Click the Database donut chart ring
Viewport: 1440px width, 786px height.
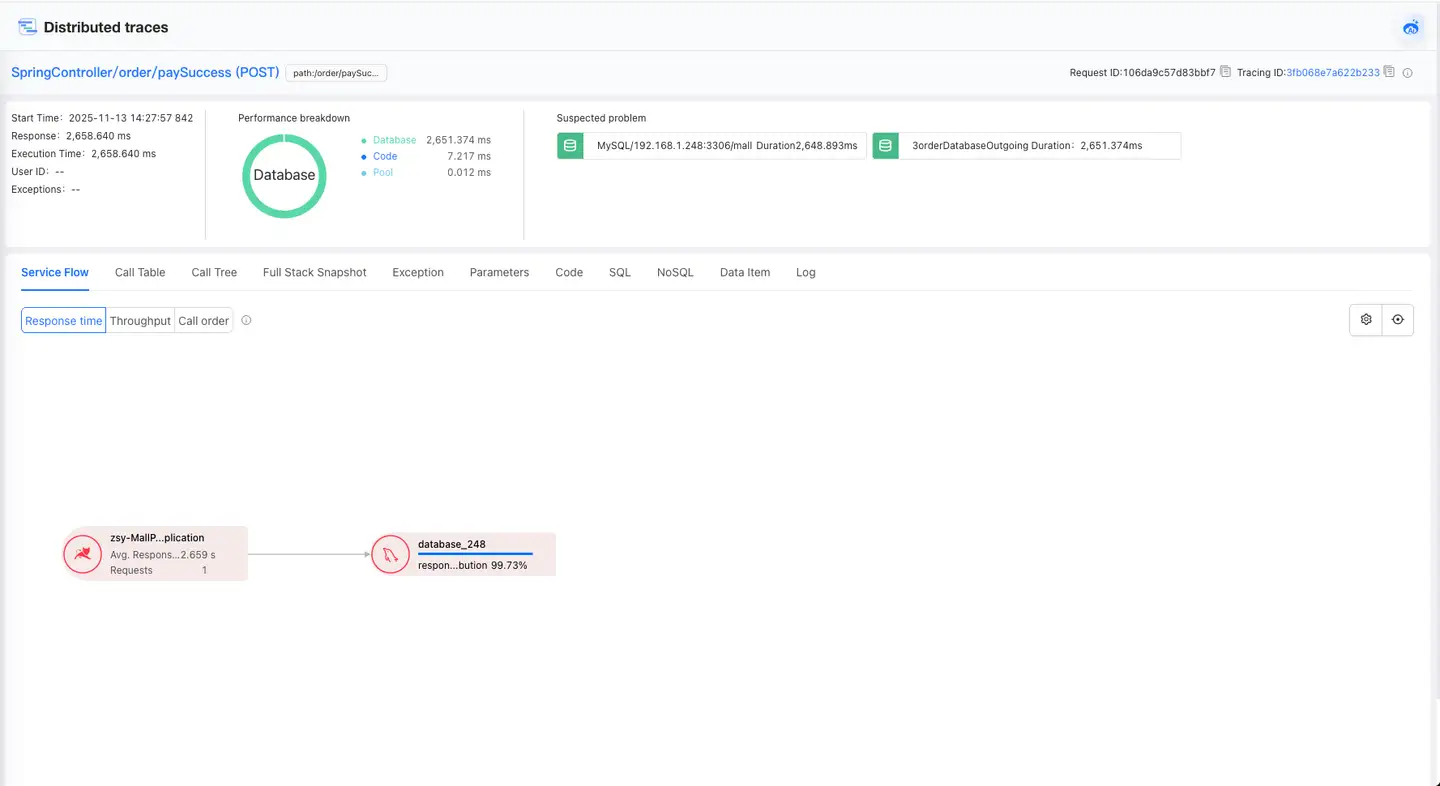pyautogui.click(x=284, y=139)
